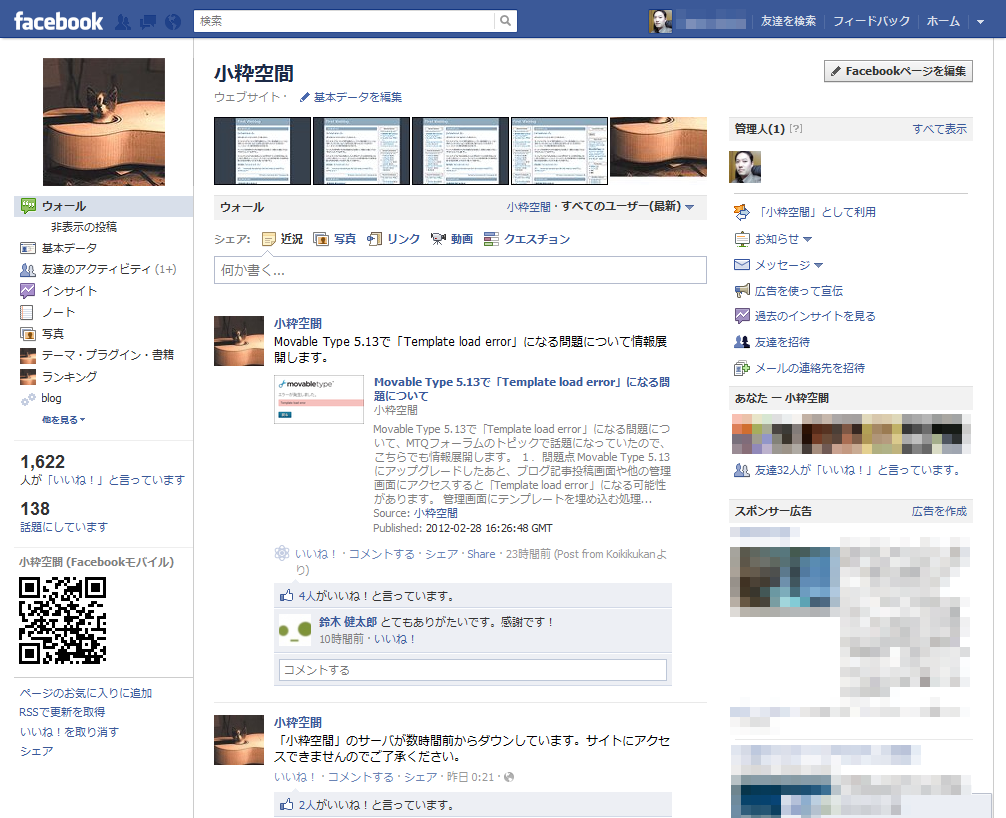Click RSSで更新を取得
The image size is (1006, 818).
[x=62, y=712]
